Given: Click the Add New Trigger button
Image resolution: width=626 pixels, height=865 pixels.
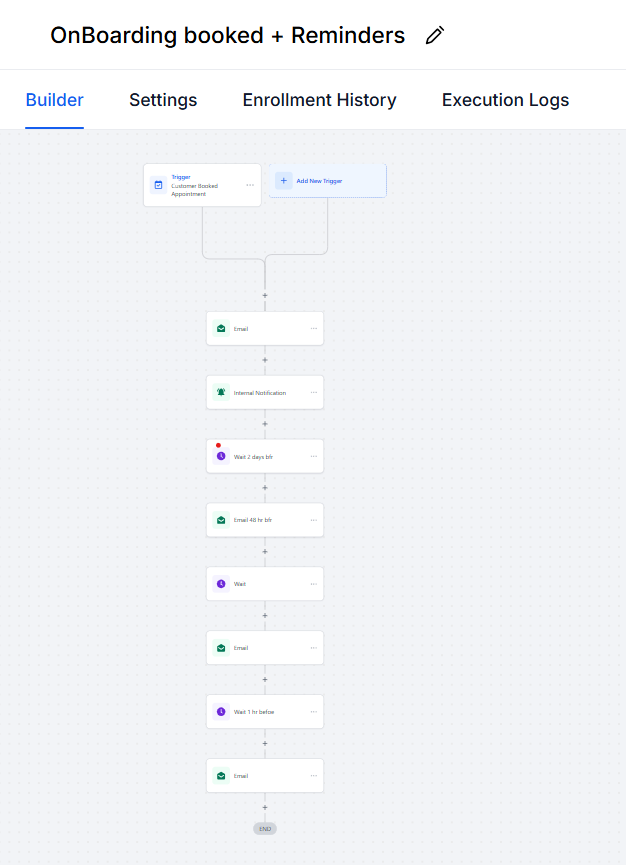Looking at the screenshot, I should pos(327,181).
